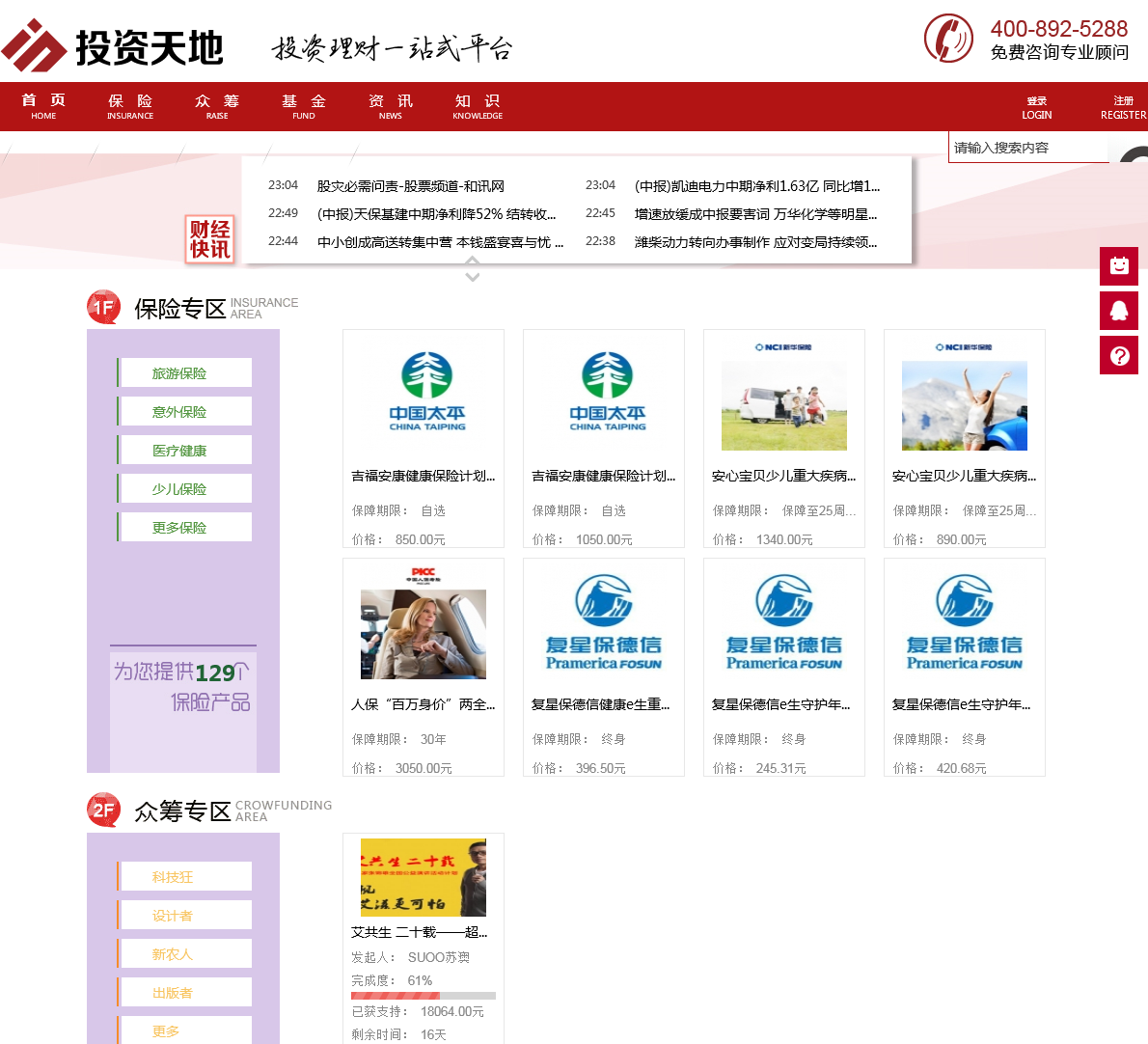Open title 艾共生 二十载——超...
The width and height of the screenshot is (1148, 1044).
(419, 932)
